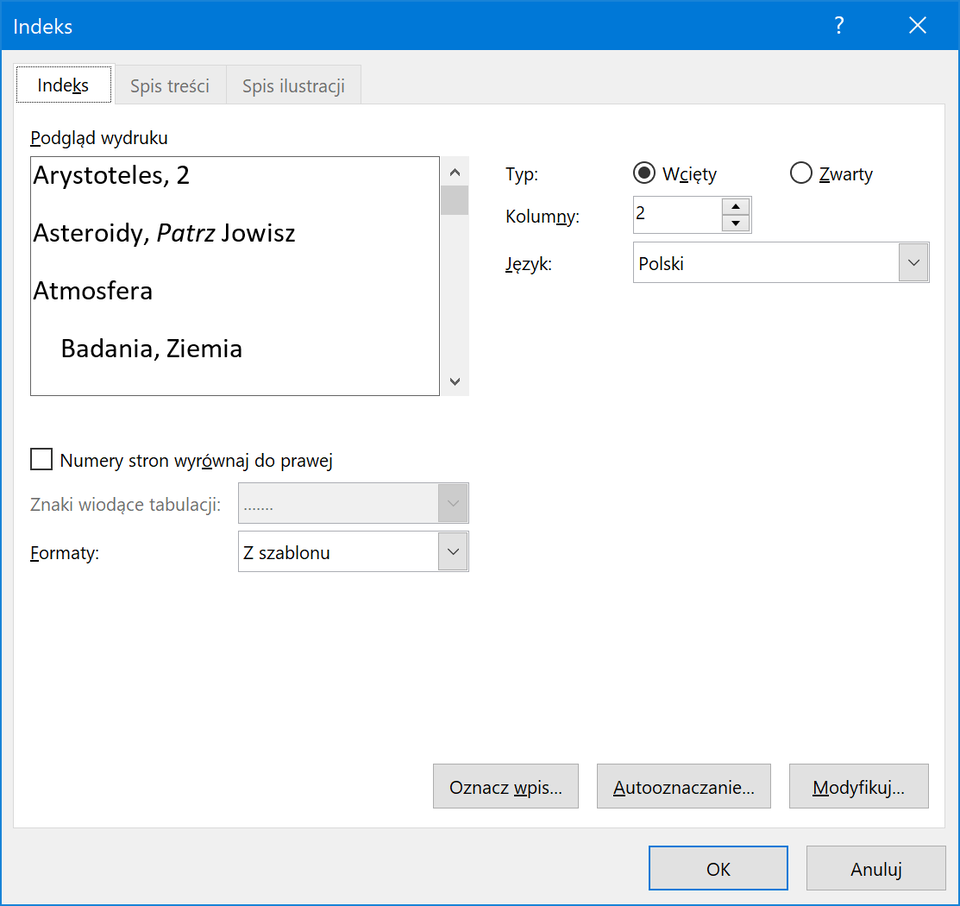Switch to the Spis ilustracji tab
This screenshot has height=906, width=960.
[x=293, y=86]
